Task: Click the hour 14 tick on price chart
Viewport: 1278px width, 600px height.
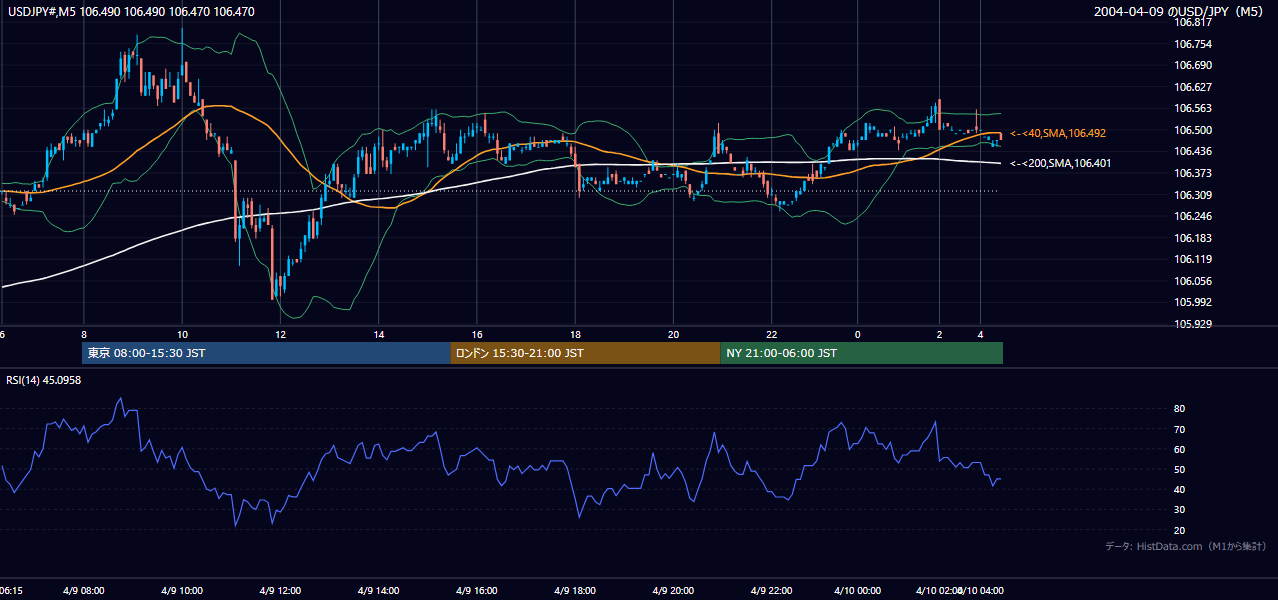Action: tap(379, 335)
